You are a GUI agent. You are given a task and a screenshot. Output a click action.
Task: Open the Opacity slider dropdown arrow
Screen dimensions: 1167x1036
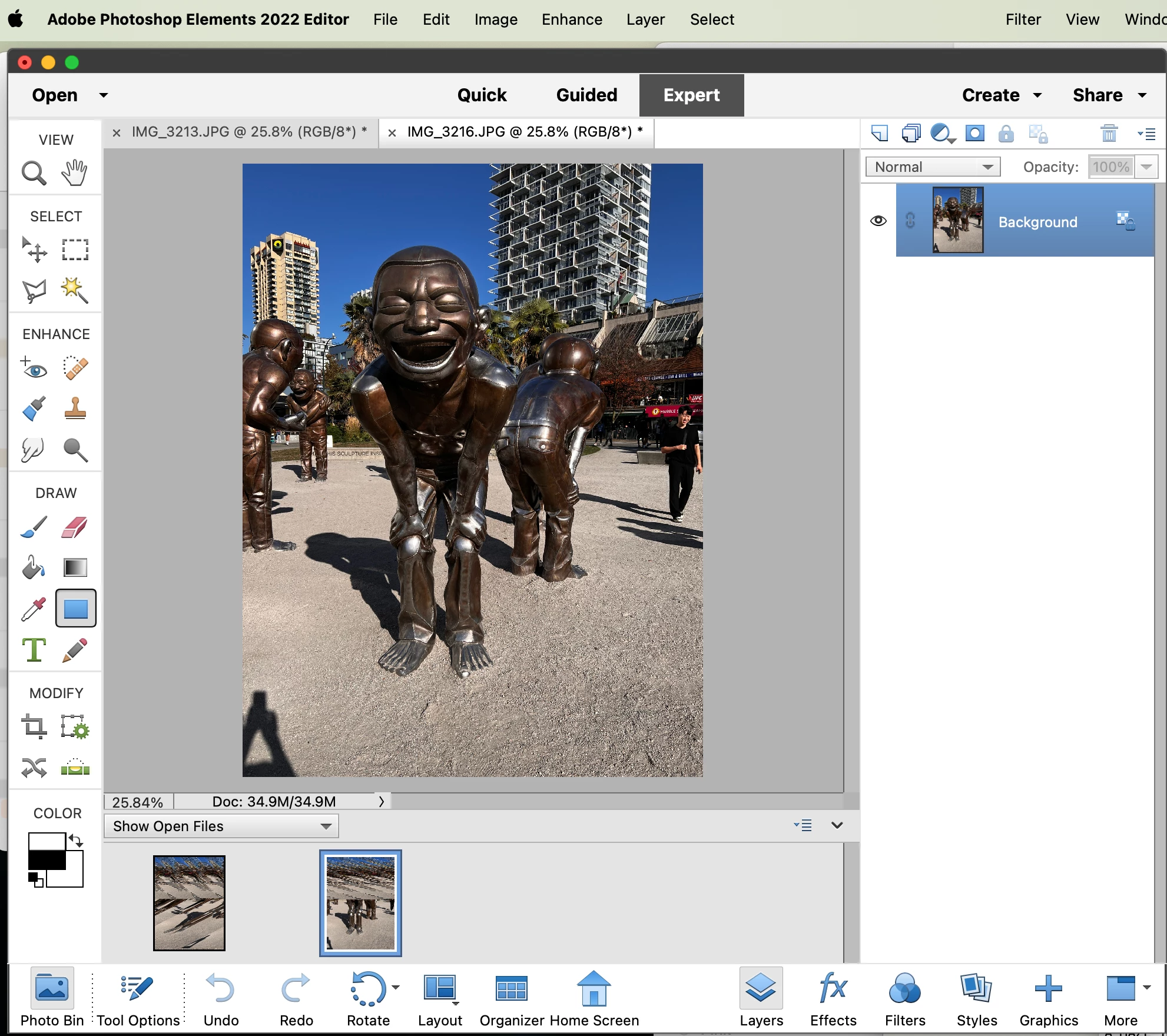pos(1146,167)
